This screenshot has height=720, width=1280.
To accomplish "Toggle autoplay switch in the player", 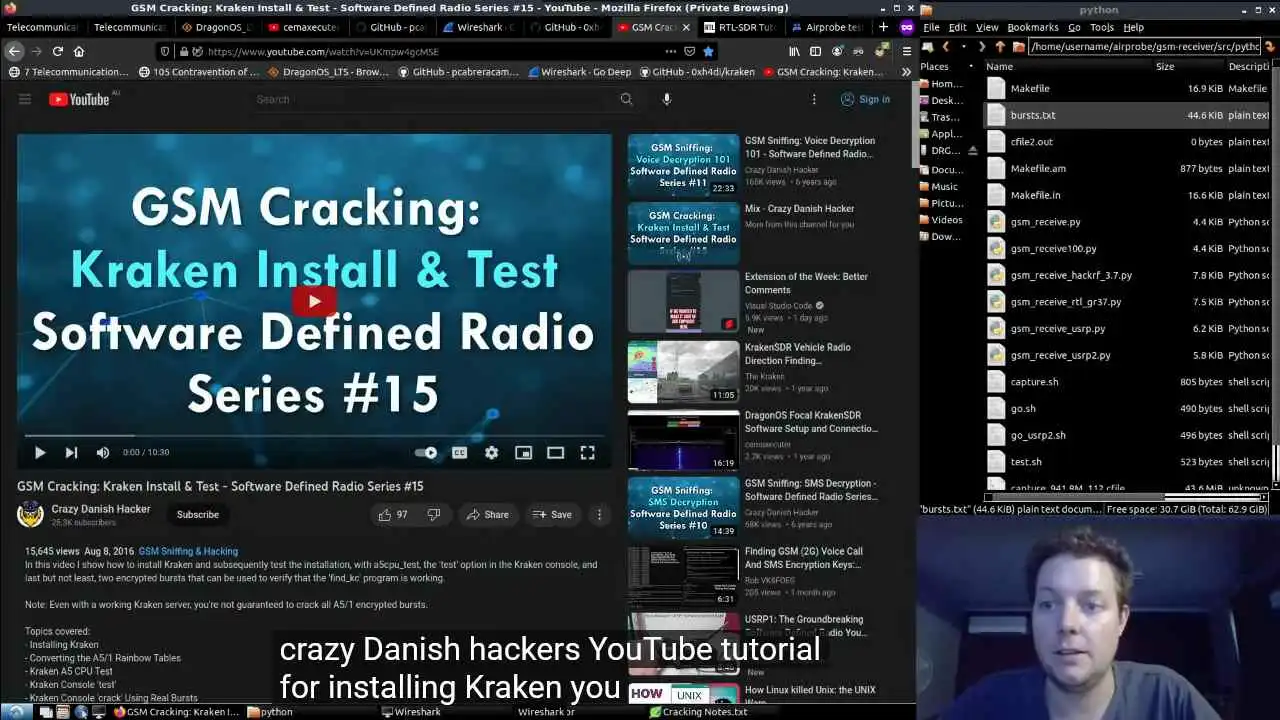I will [426, 452].
